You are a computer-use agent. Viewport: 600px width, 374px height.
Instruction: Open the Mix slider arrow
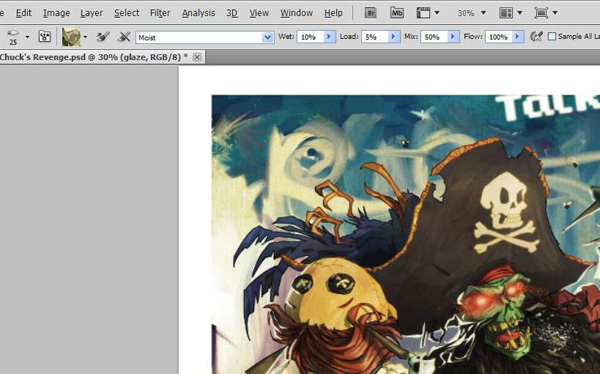pos(453,37)
